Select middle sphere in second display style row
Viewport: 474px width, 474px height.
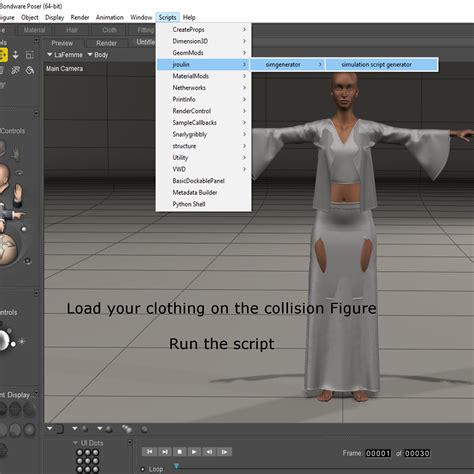pos(15,430)
